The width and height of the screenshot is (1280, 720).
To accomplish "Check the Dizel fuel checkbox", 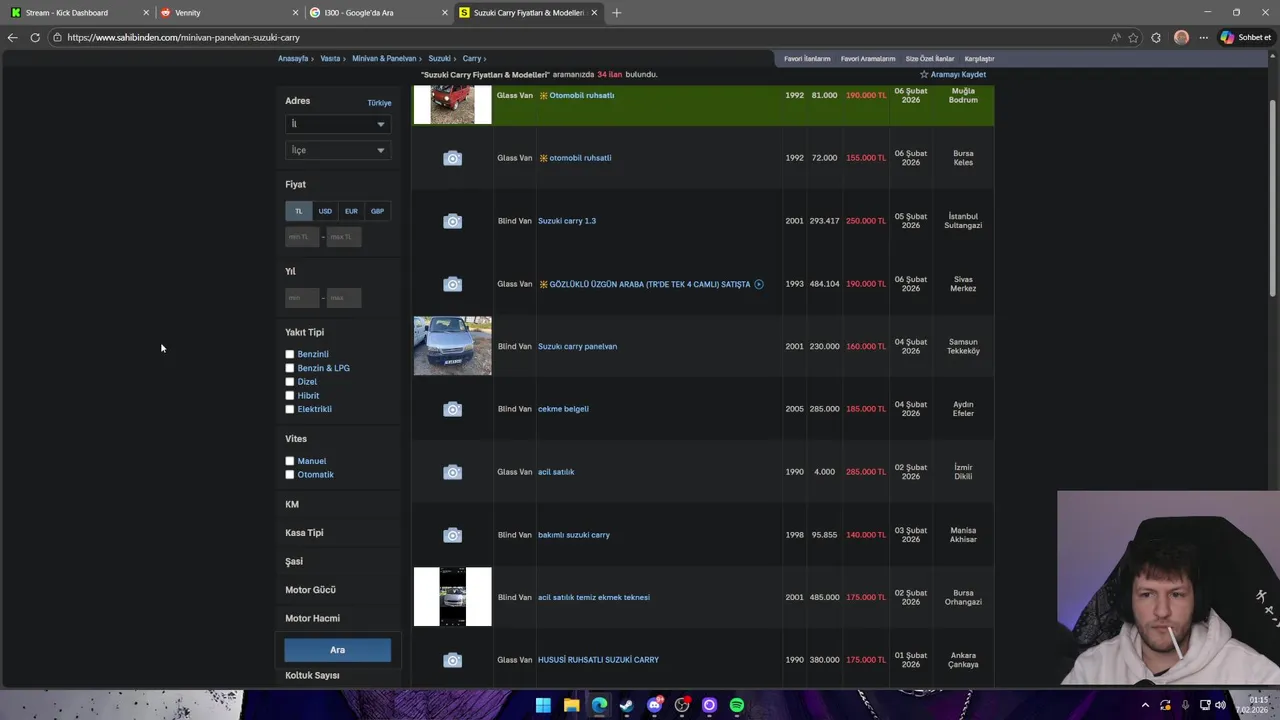I will (290, 382).
